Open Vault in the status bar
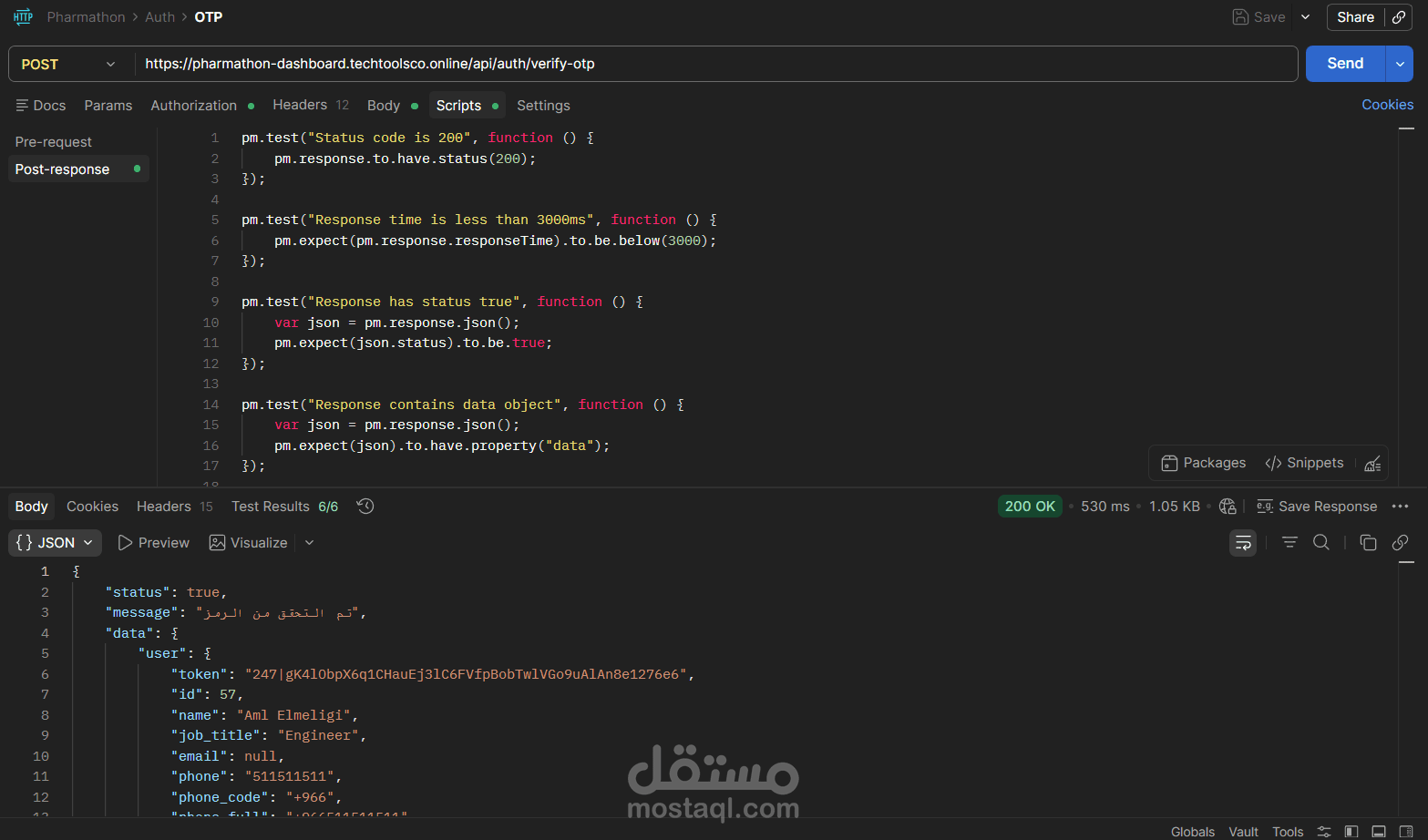This screenshot has height=840, width=1428. pyautogui.click(x=1243, y=832)
